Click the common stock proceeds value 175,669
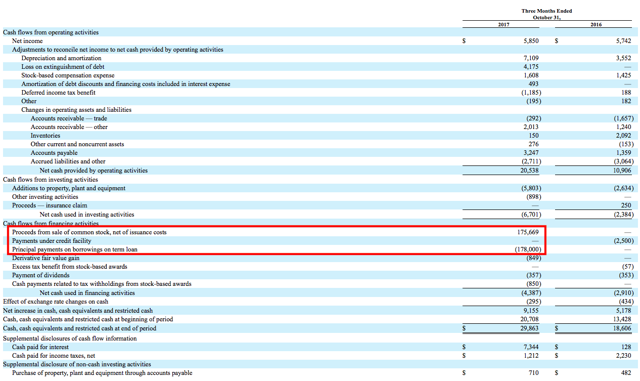The width and height of the screenshot is (640, 381). 528,232
